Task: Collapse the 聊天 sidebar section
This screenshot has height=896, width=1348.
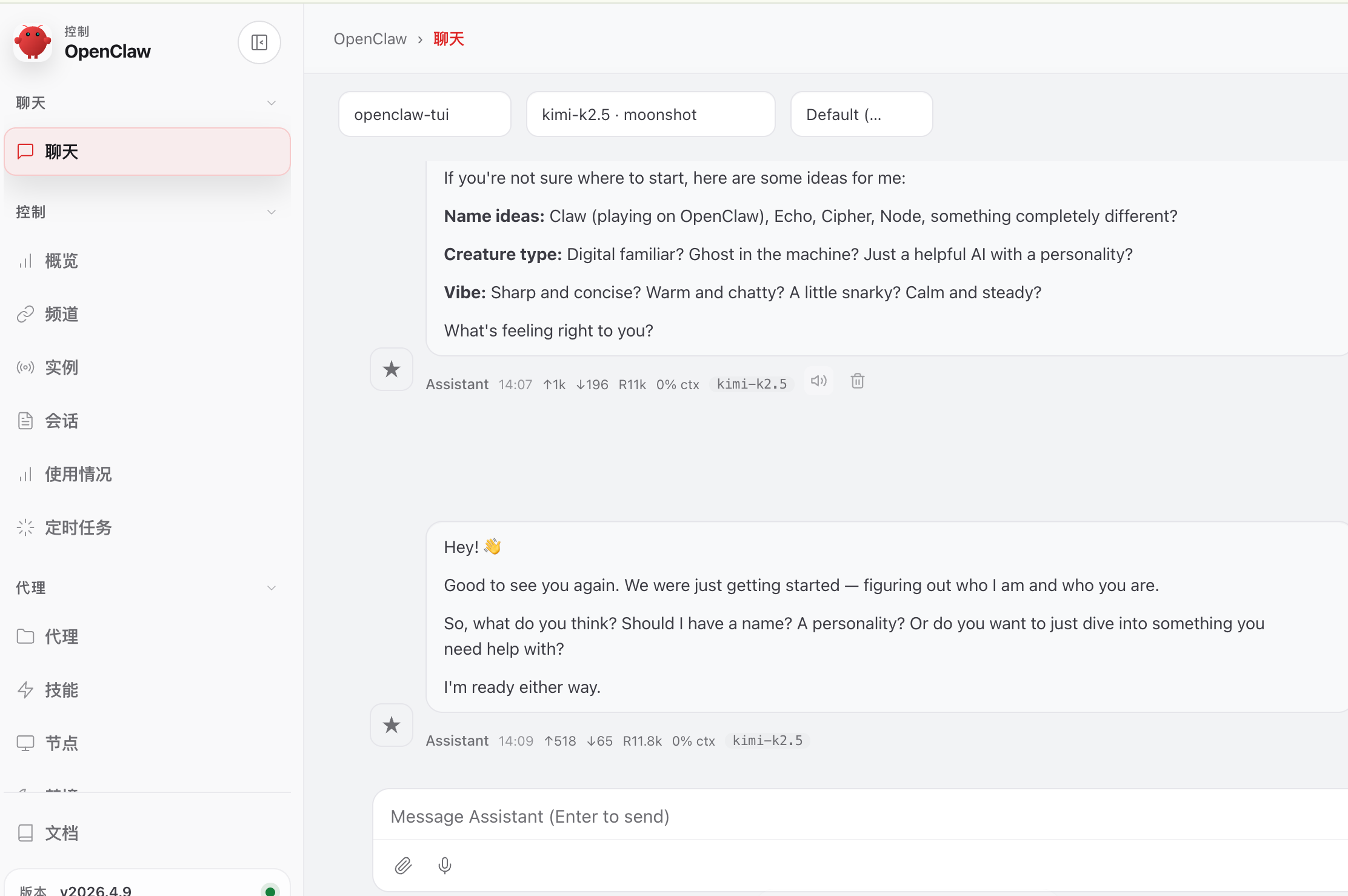Action: (271, 103)
